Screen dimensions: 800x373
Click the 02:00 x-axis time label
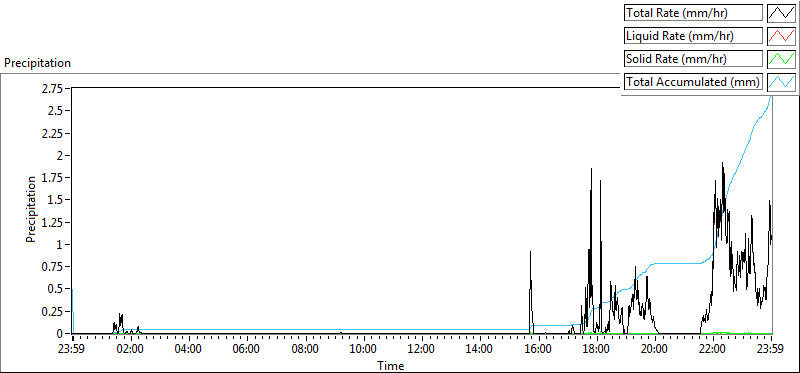131,350
